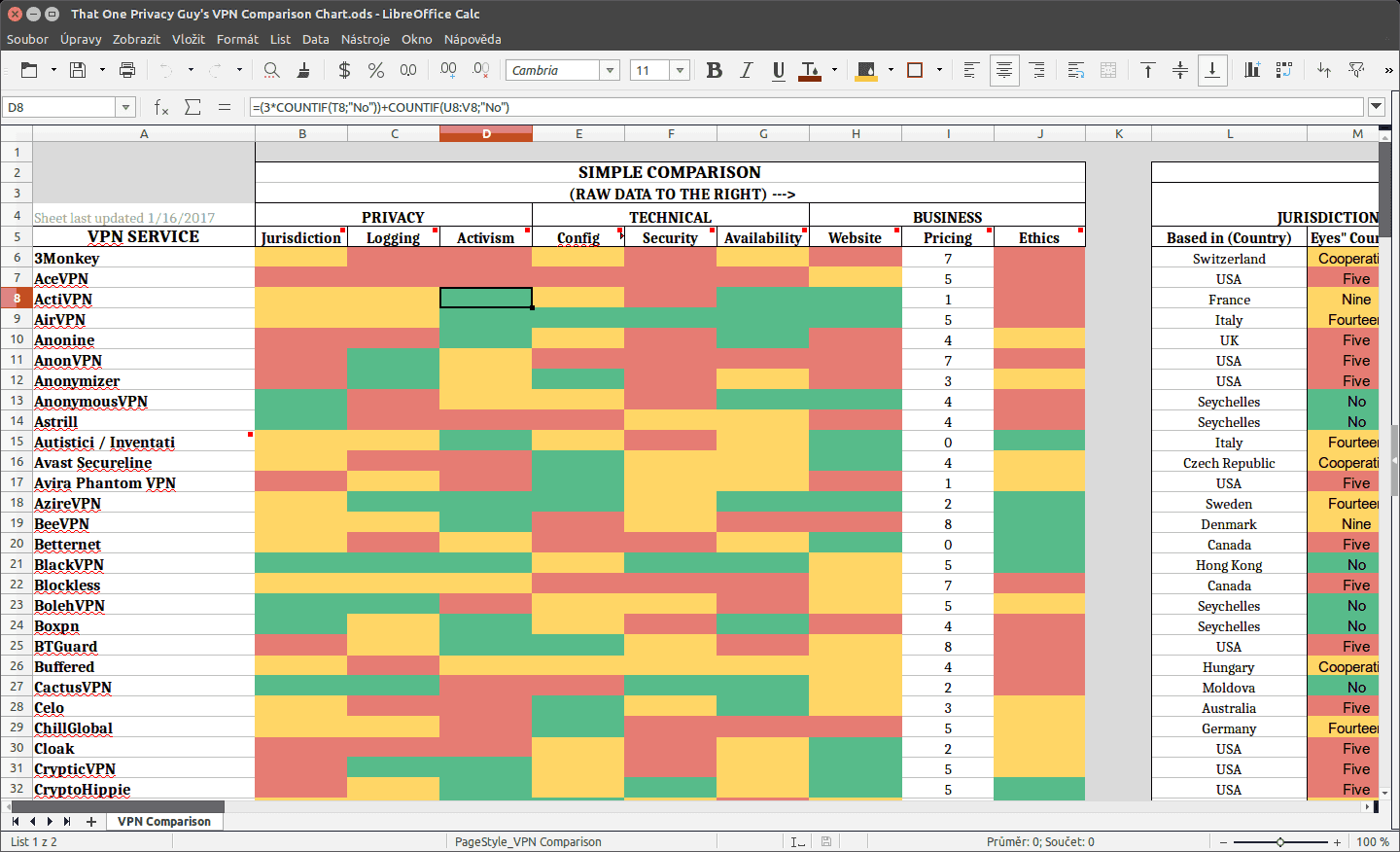This screenshot has height=852, width=1400.
Task: Open borders dropdown arrow
Action: click(939, 70)
